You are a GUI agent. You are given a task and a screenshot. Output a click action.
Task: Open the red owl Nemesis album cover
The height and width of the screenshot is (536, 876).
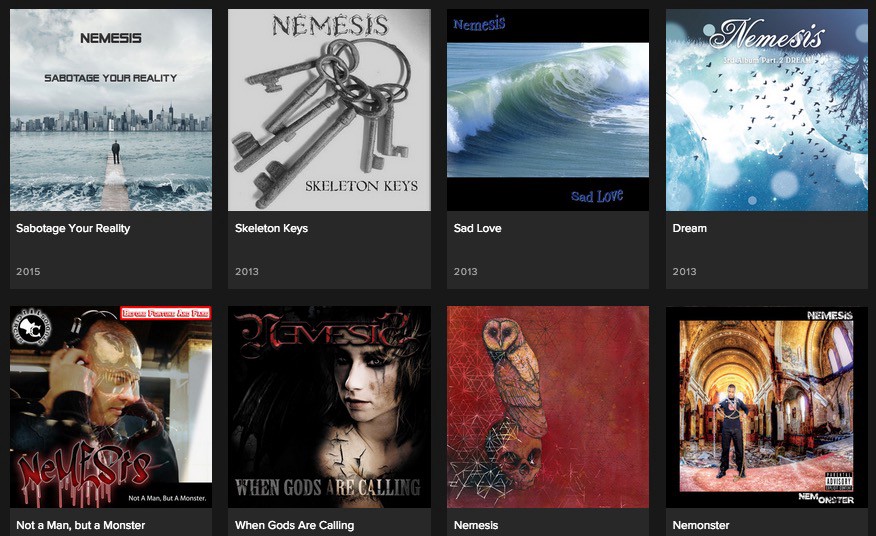(548, 407)
